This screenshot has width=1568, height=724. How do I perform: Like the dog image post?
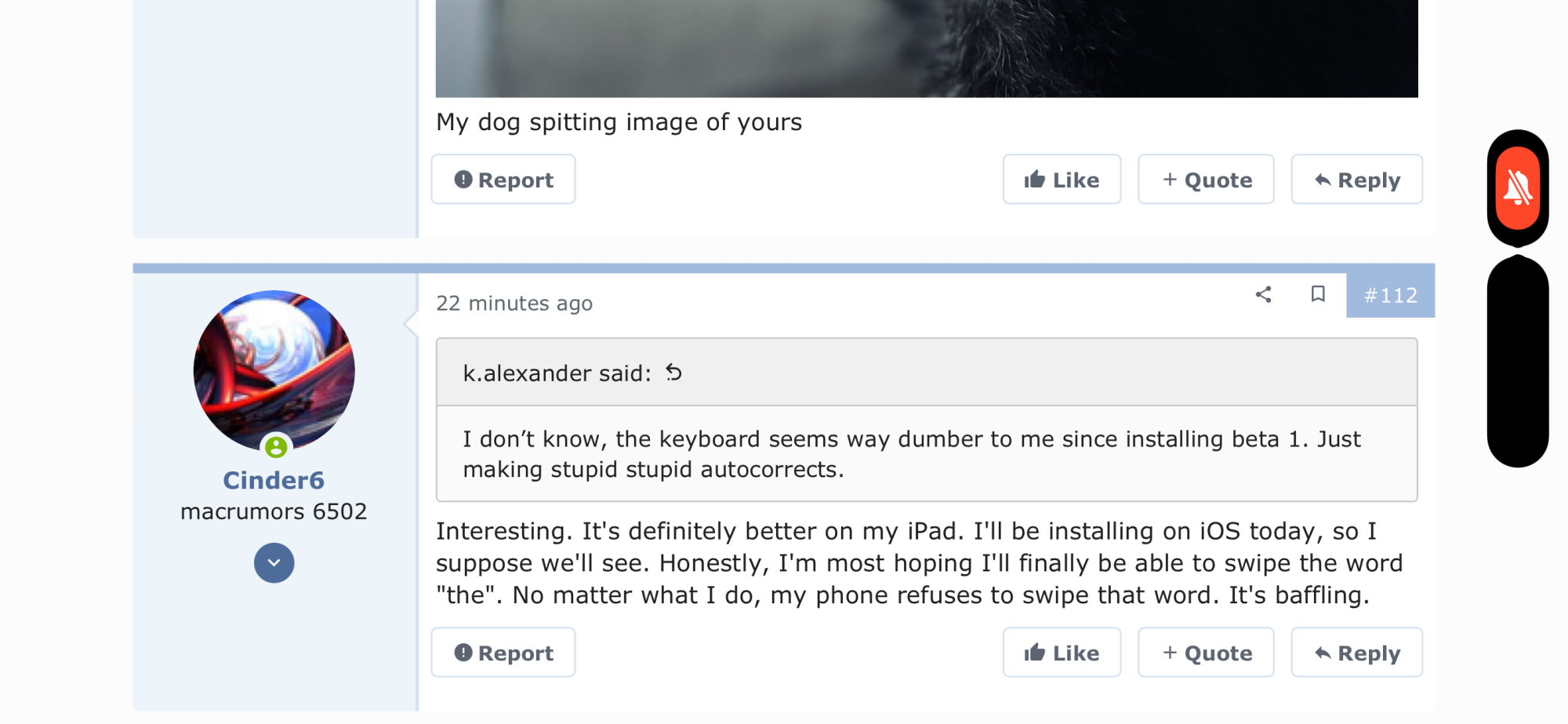[1062, 180]
